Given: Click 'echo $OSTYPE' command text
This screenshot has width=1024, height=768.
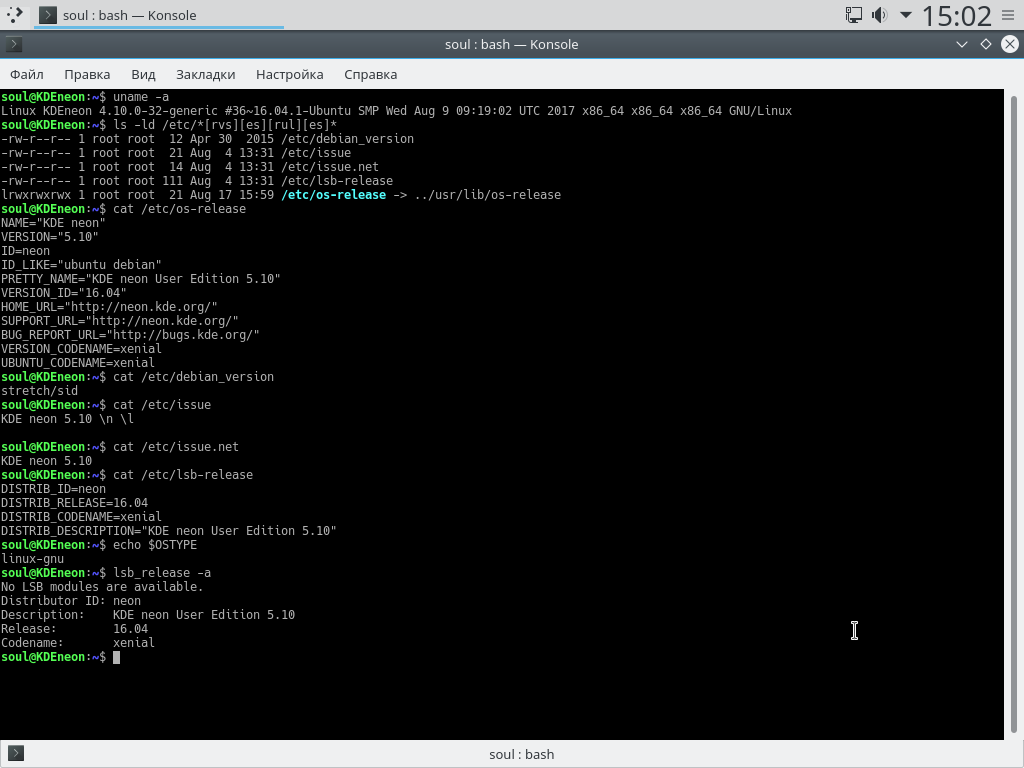Looking at the screenshot, I should pyautogui.click(x=155, y=545).
